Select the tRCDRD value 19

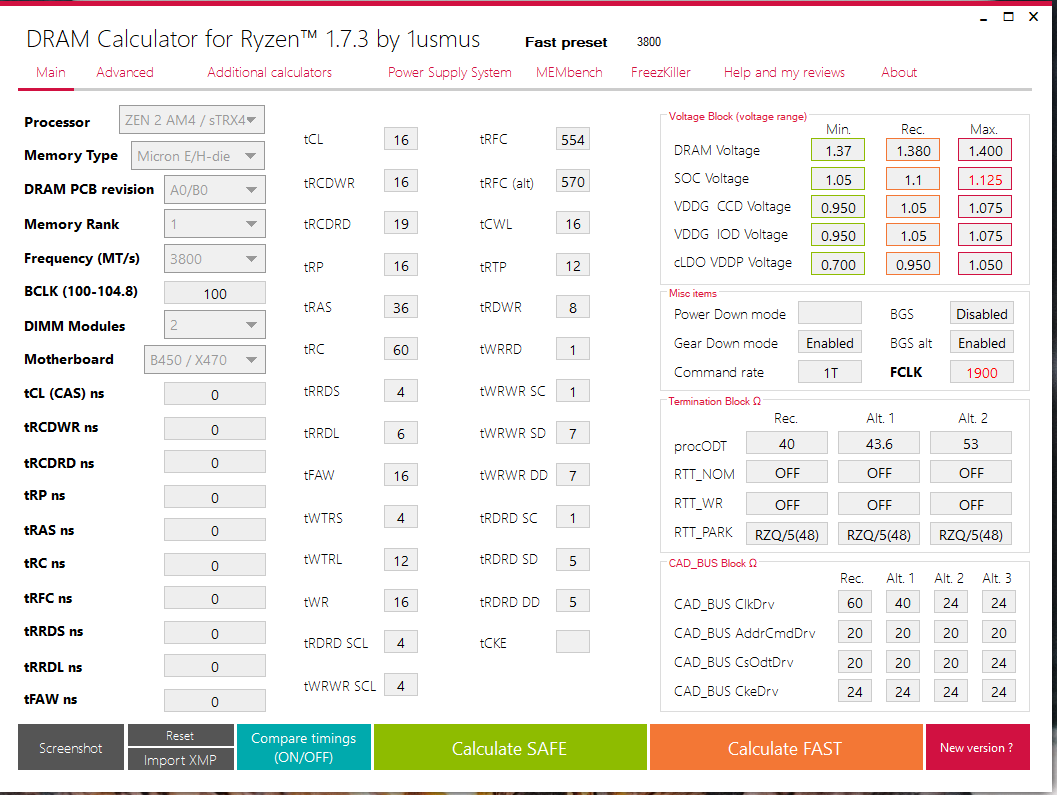point(401,224)
